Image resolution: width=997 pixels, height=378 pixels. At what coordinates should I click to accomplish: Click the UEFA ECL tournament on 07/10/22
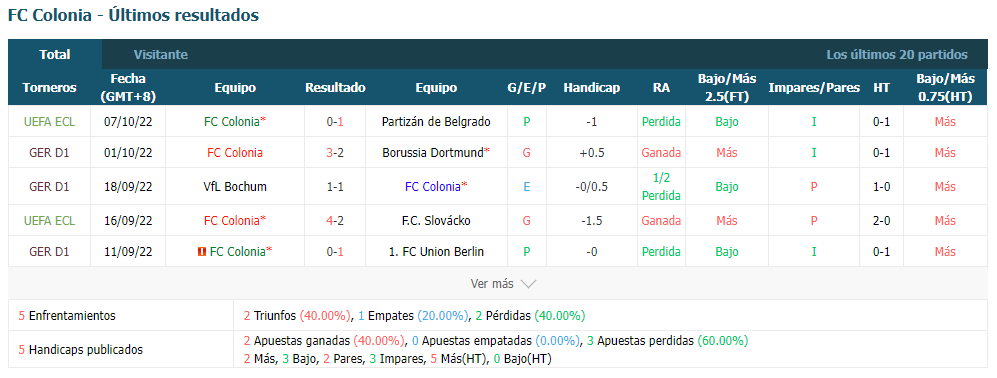click(x=49, y=121)
